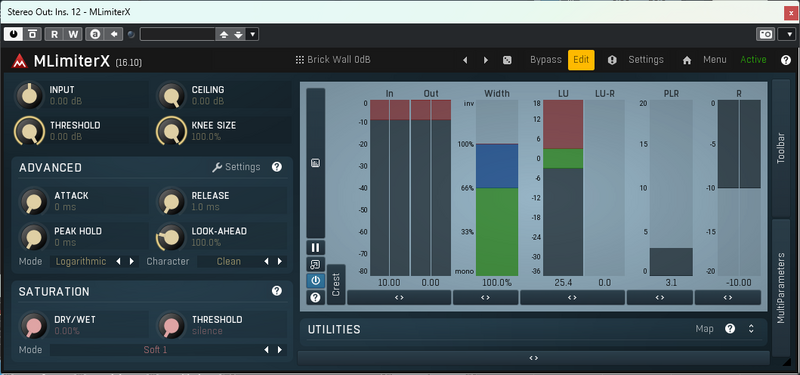Toggle the host plugin power button
Screen dimensions: 800x375
coord(13,34)
